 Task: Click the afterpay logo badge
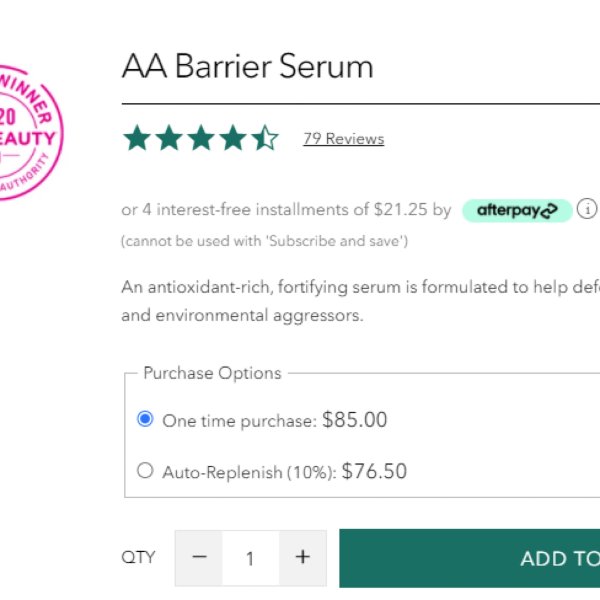tap(517, 210)
